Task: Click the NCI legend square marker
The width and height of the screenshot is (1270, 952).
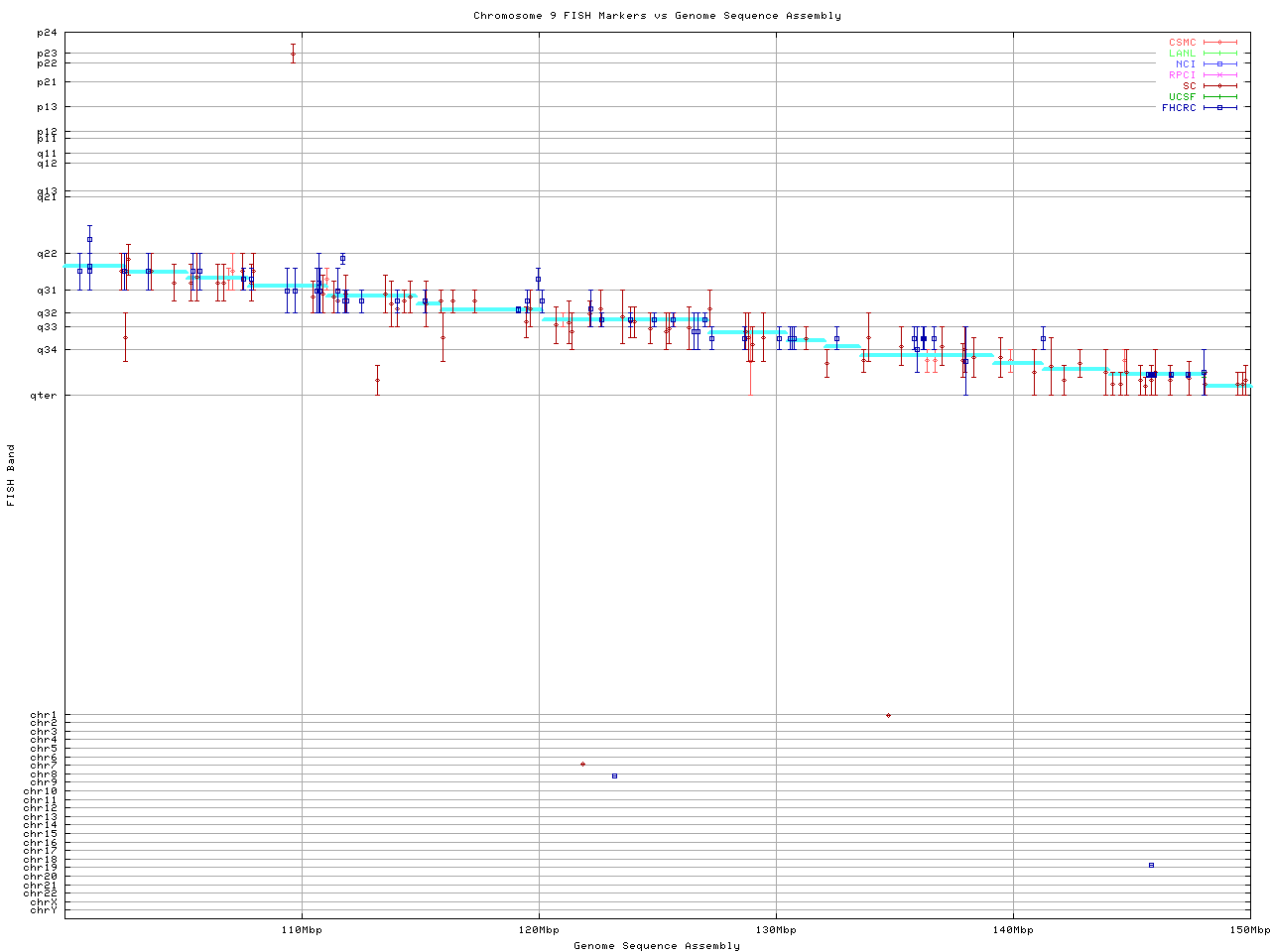Action: click(1219, 64)
